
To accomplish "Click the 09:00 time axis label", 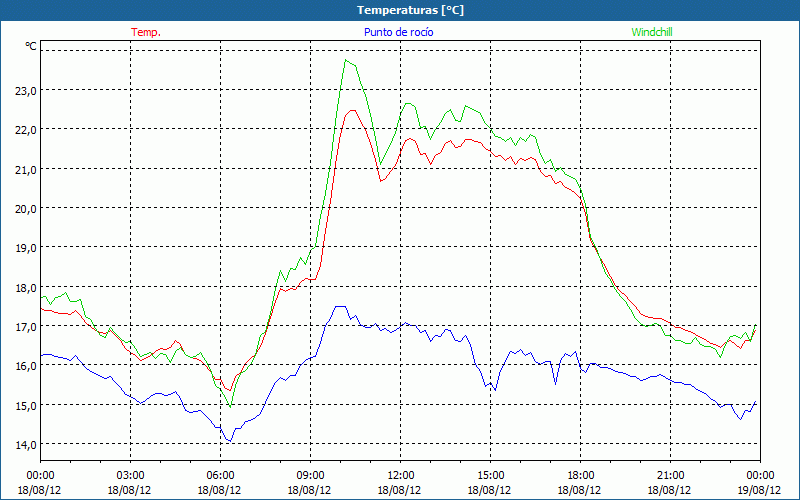I will coord(310,476).
